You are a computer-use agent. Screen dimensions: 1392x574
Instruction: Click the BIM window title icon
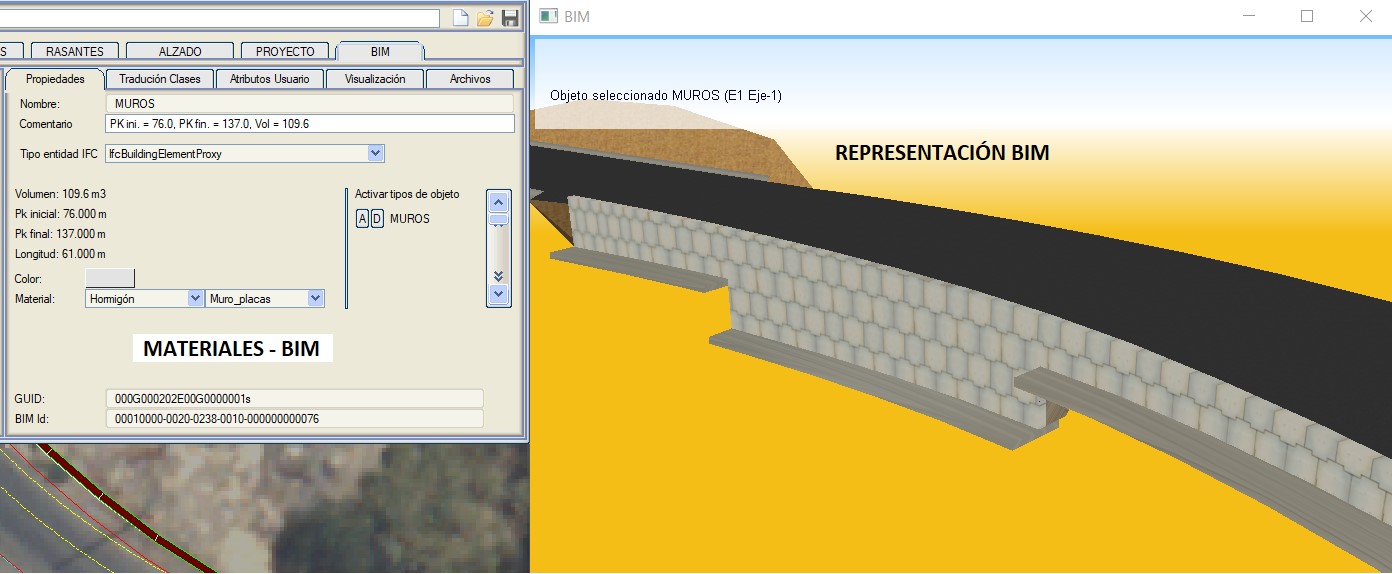(x=548, y=16)
